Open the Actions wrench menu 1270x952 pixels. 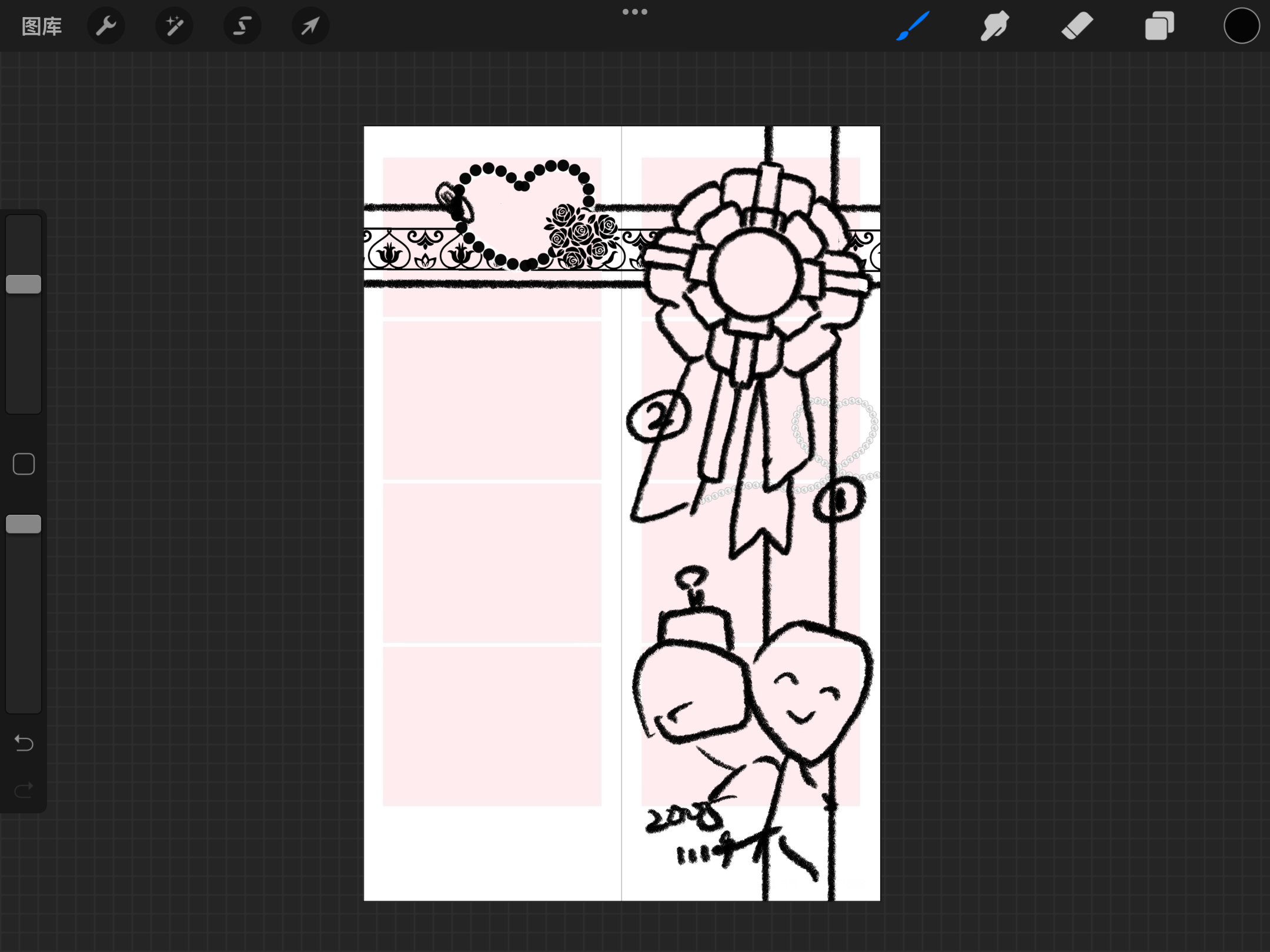106,26
